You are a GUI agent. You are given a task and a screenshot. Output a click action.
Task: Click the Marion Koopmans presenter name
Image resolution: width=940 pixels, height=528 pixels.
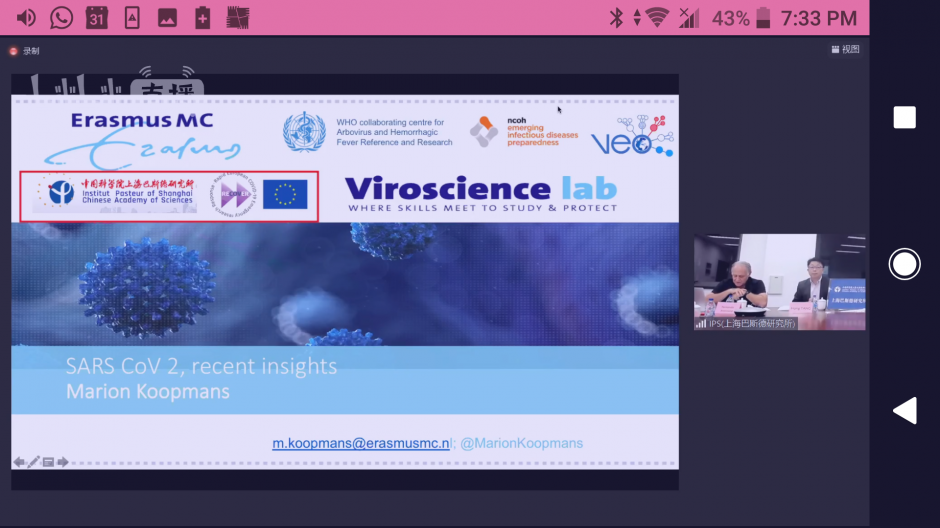pos(147,392)
